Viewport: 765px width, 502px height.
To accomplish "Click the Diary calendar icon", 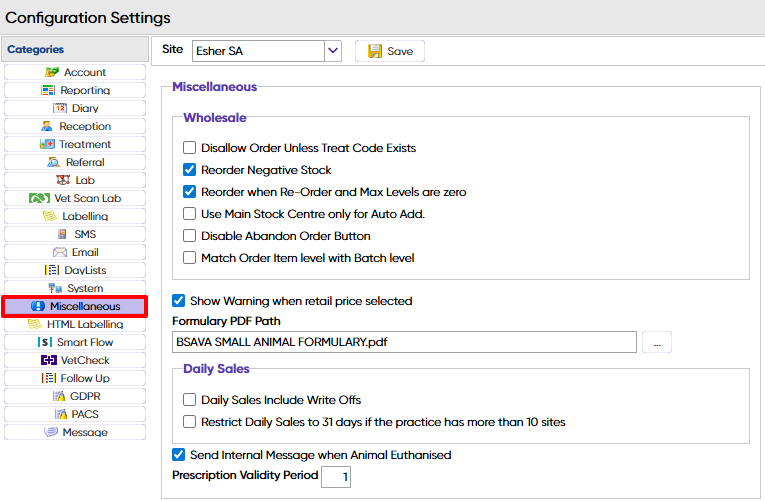I will click(x=60, y=108).
